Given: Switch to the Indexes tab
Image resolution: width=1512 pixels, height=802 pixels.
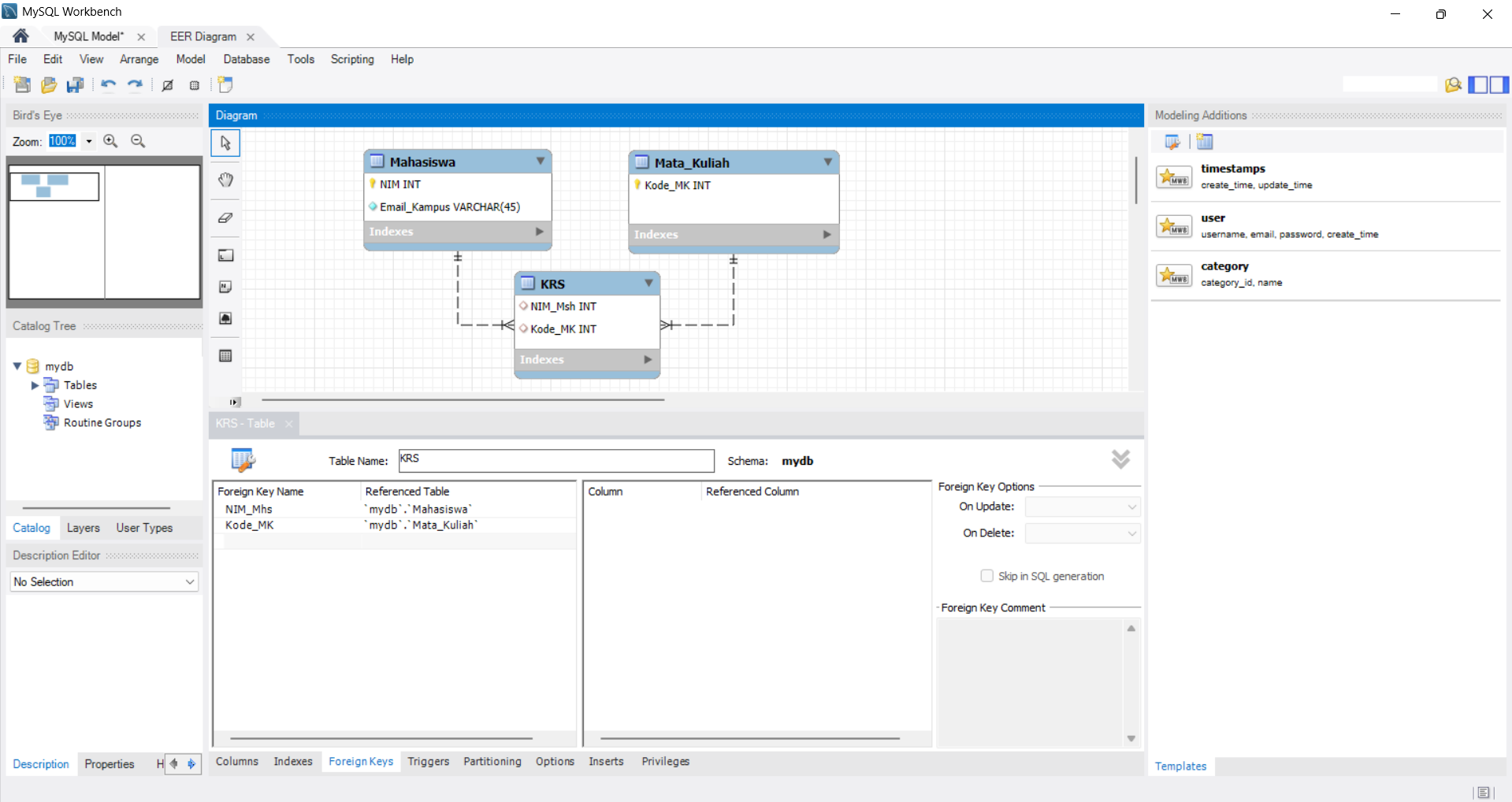Looking at the screenshot, I should 293,761.
